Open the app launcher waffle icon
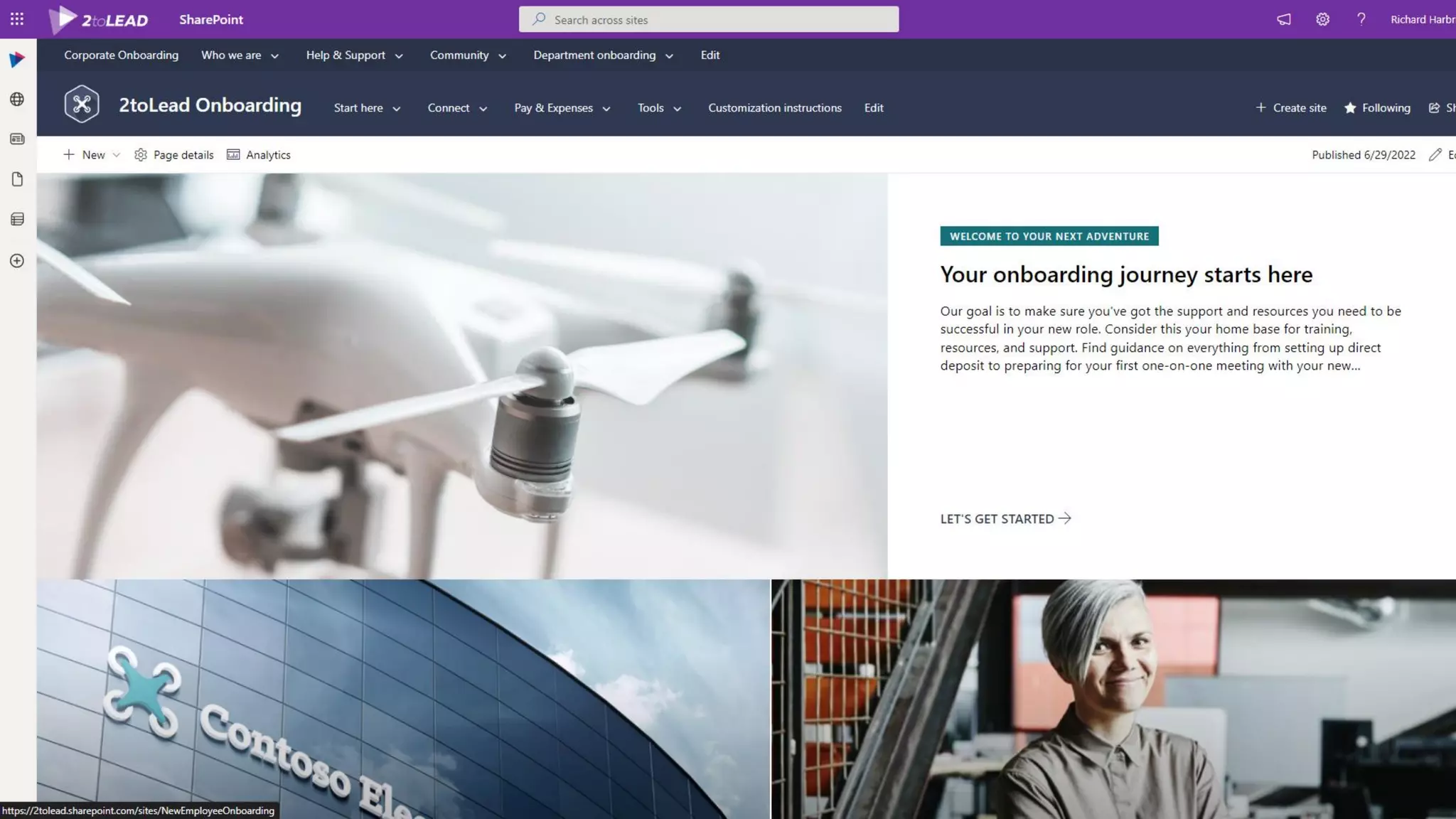The image size is (1456, 819). coord(17,19)
